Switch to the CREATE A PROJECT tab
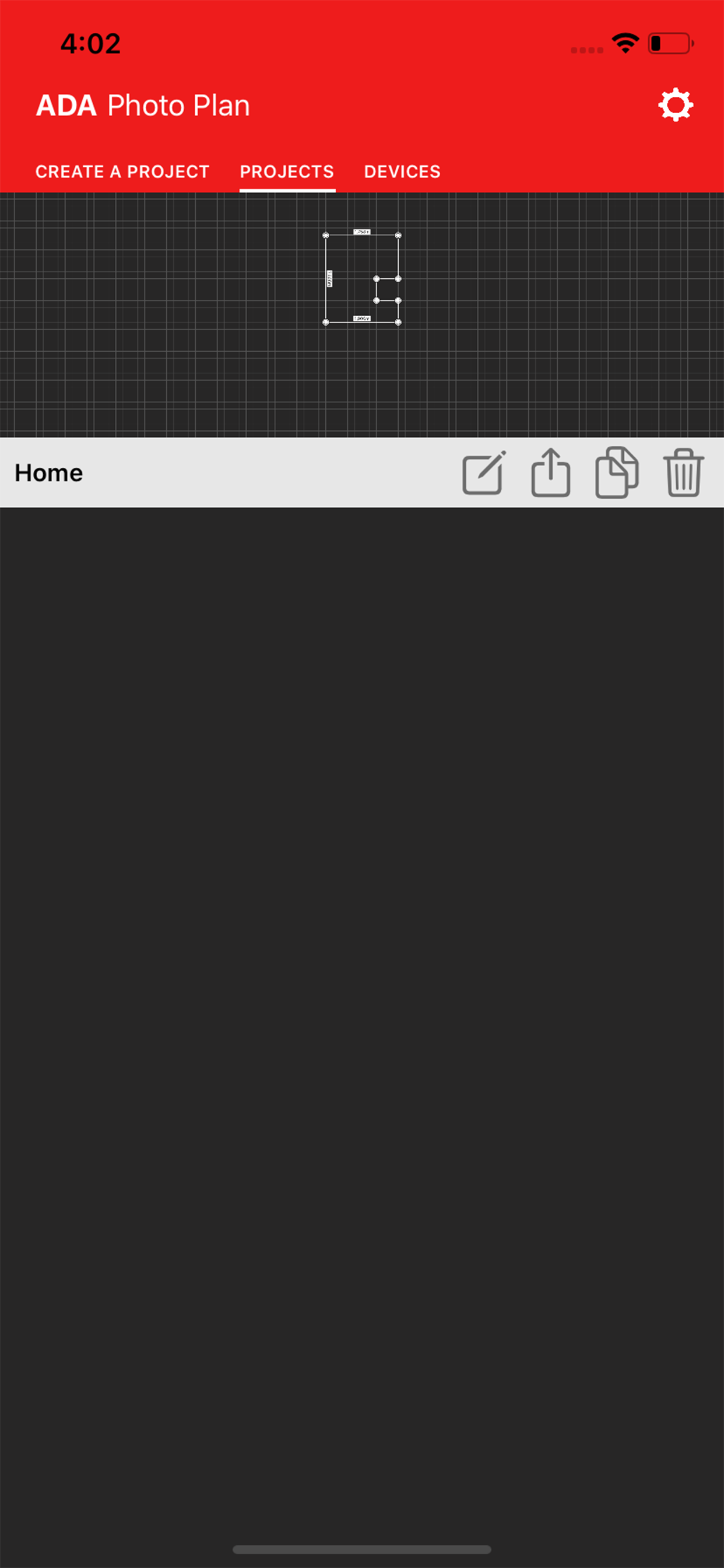The image size is (724, 1568). coord(122,171)
